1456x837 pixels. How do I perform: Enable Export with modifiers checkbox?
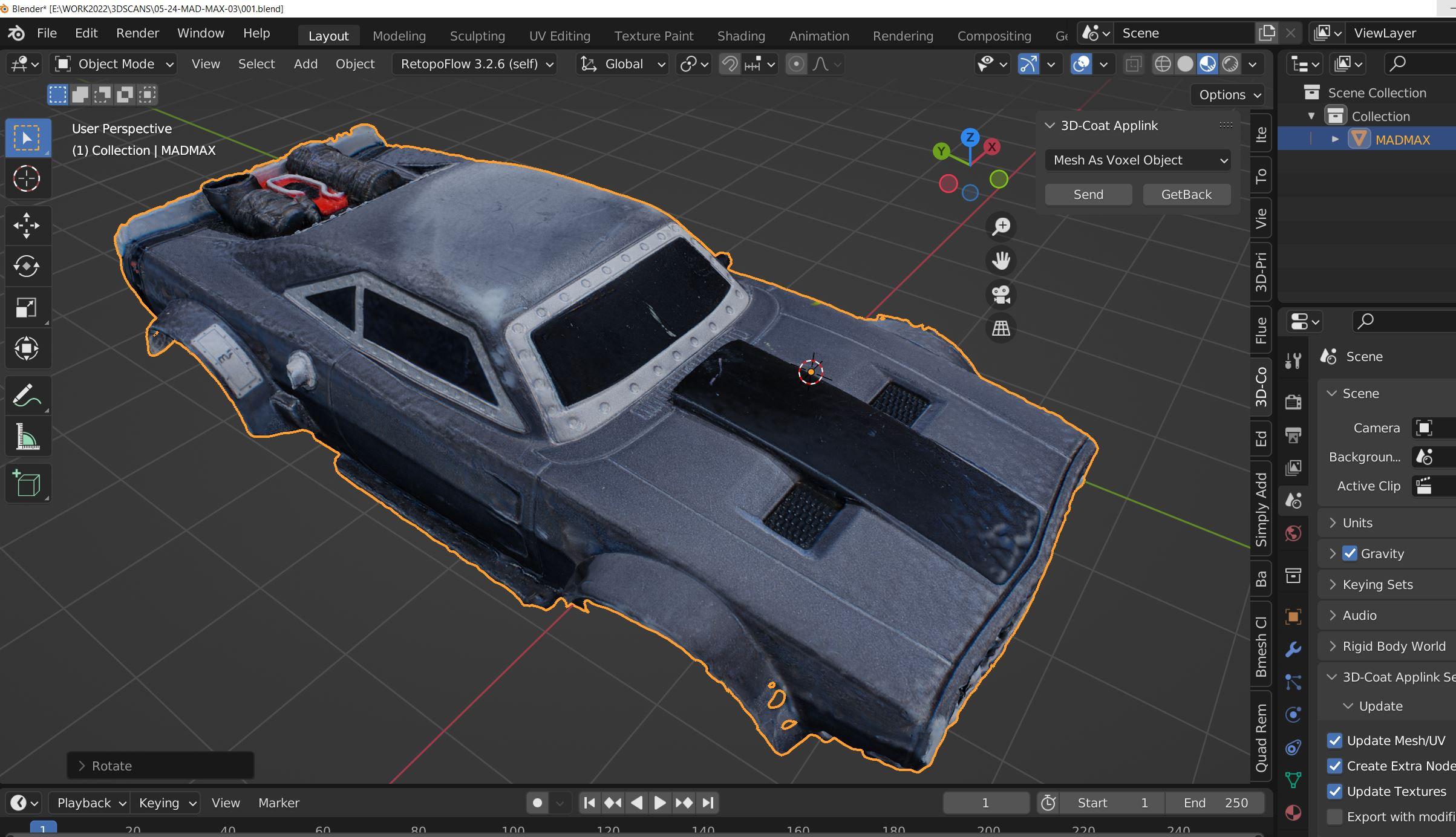coord(1334,816)
